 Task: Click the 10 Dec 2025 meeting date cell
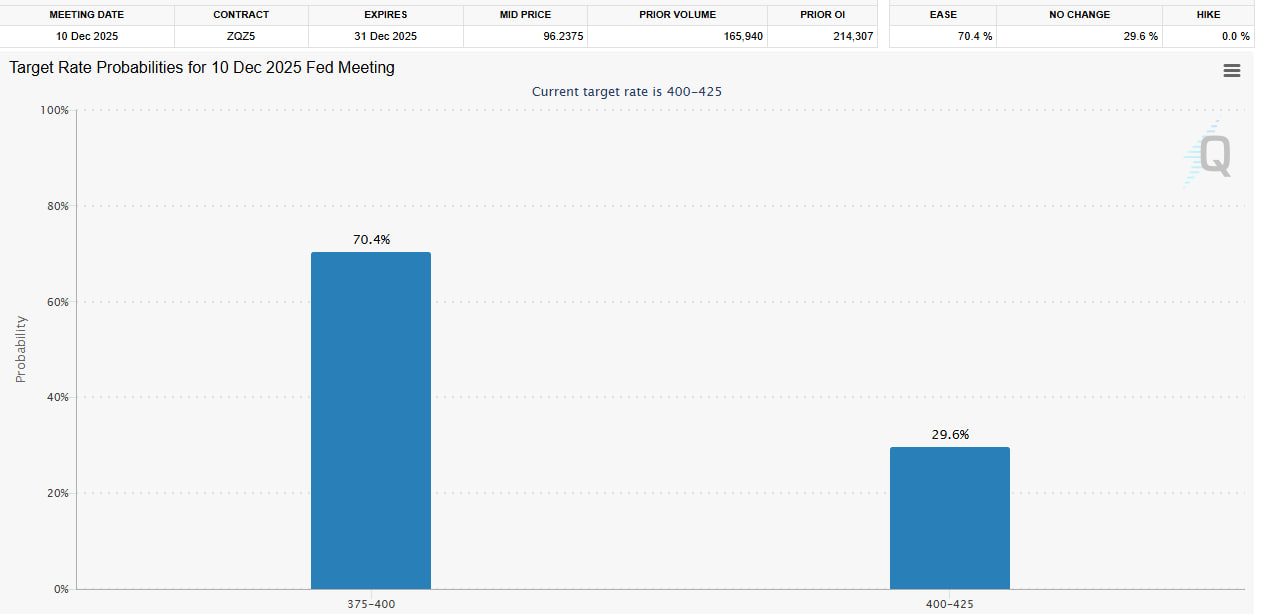[x=87, y=36]
